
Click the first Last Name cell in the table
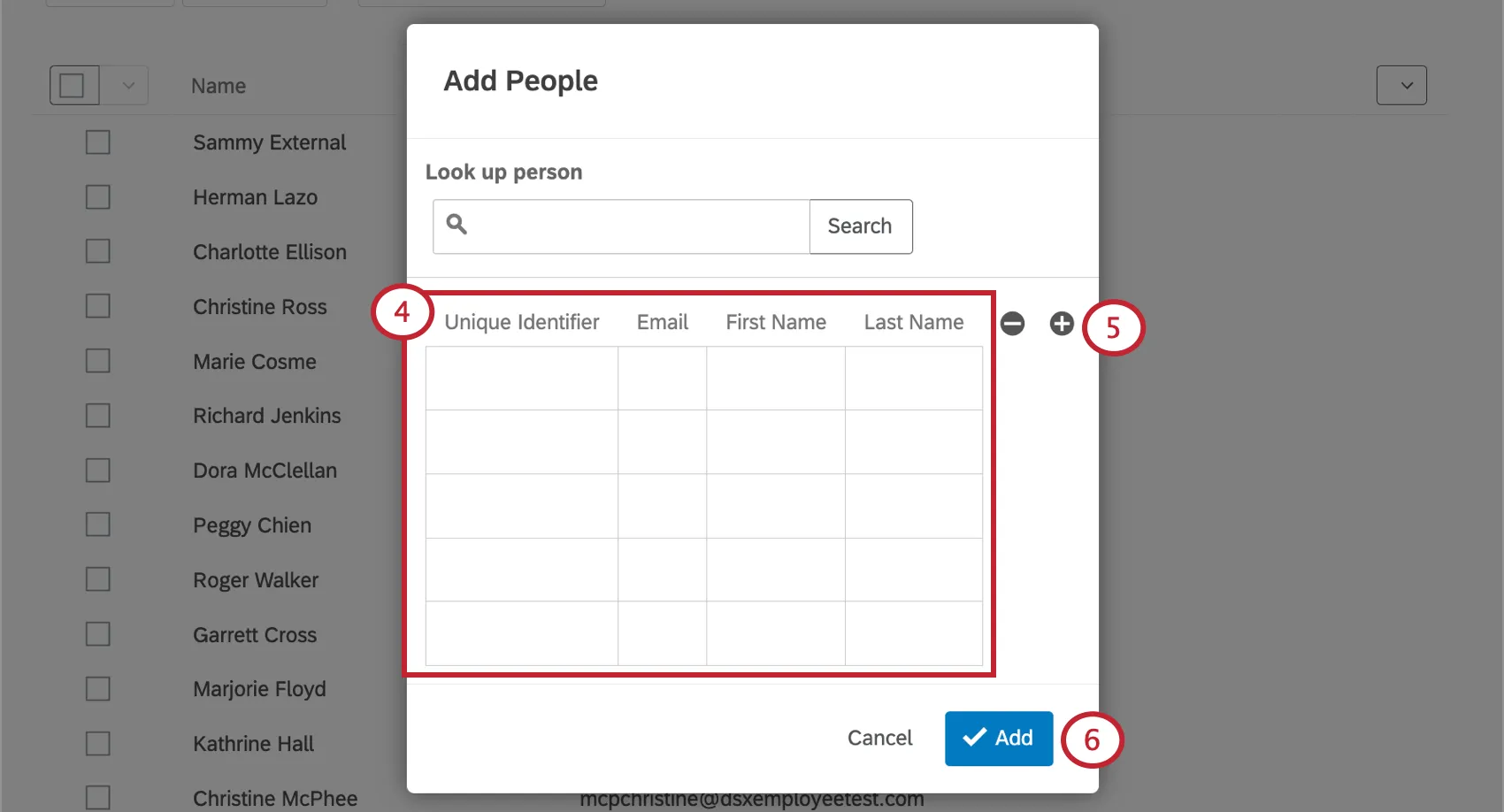[914, 378]
